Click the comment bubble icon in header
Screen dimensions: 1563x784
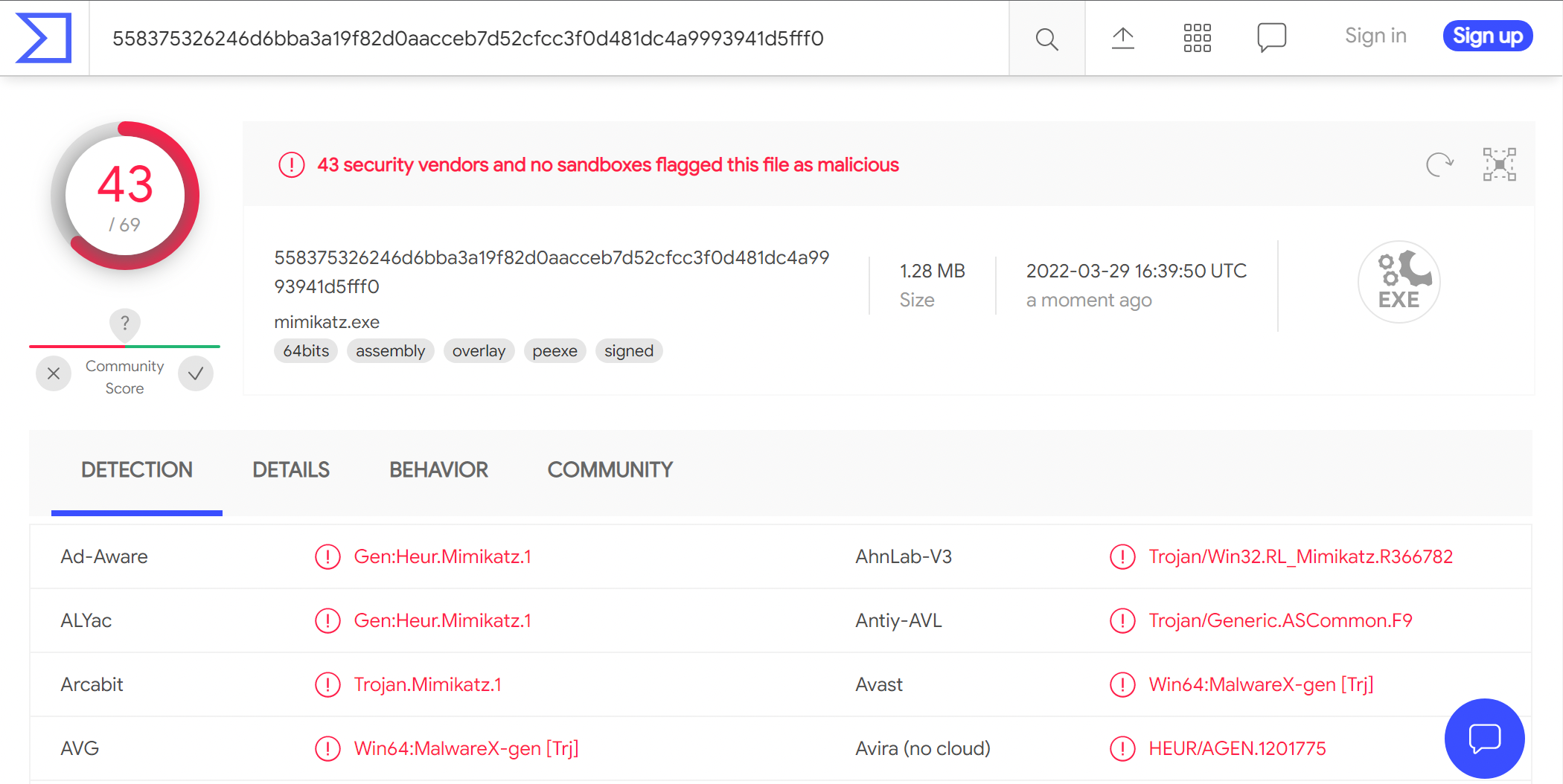click(x=1271, y=37)
